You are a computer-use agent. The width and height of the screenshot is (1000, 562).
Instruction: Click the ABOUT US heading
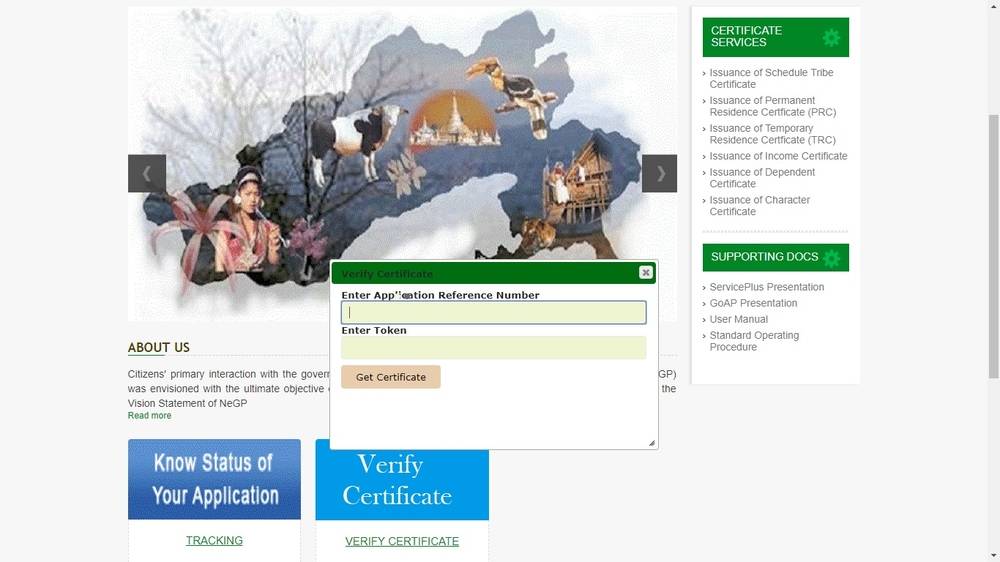tap(158, 348)
